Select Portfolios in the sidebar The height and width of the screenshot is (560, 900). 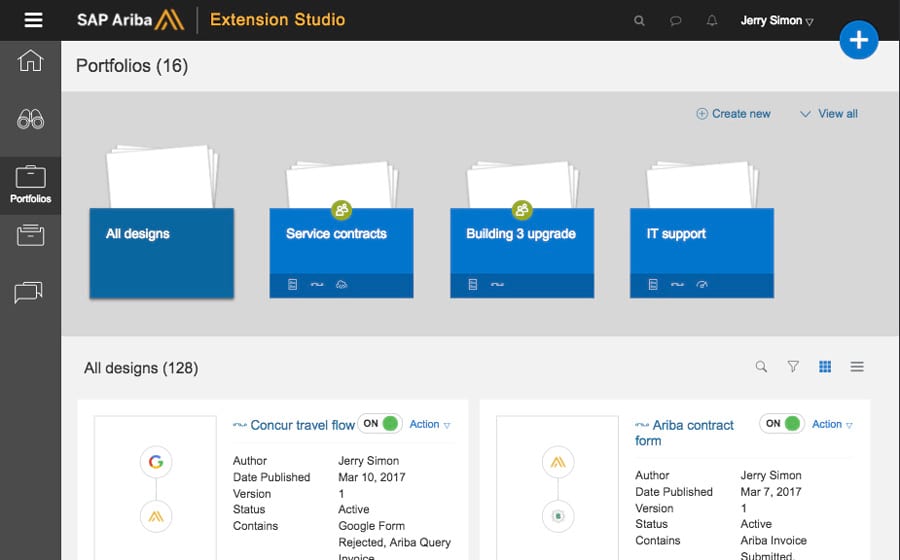30,185
